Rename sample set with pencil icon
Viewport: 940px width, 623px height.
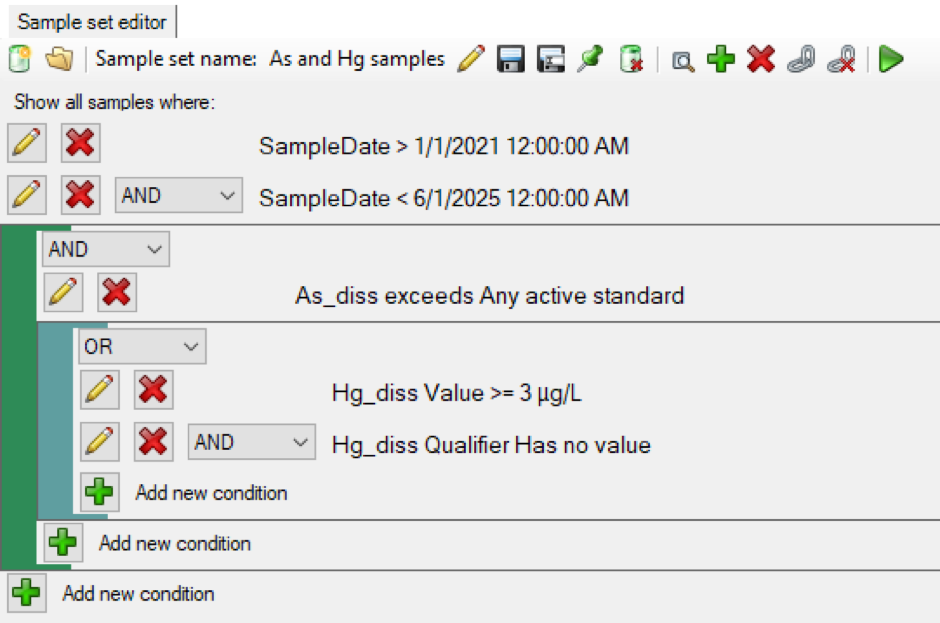471,59
